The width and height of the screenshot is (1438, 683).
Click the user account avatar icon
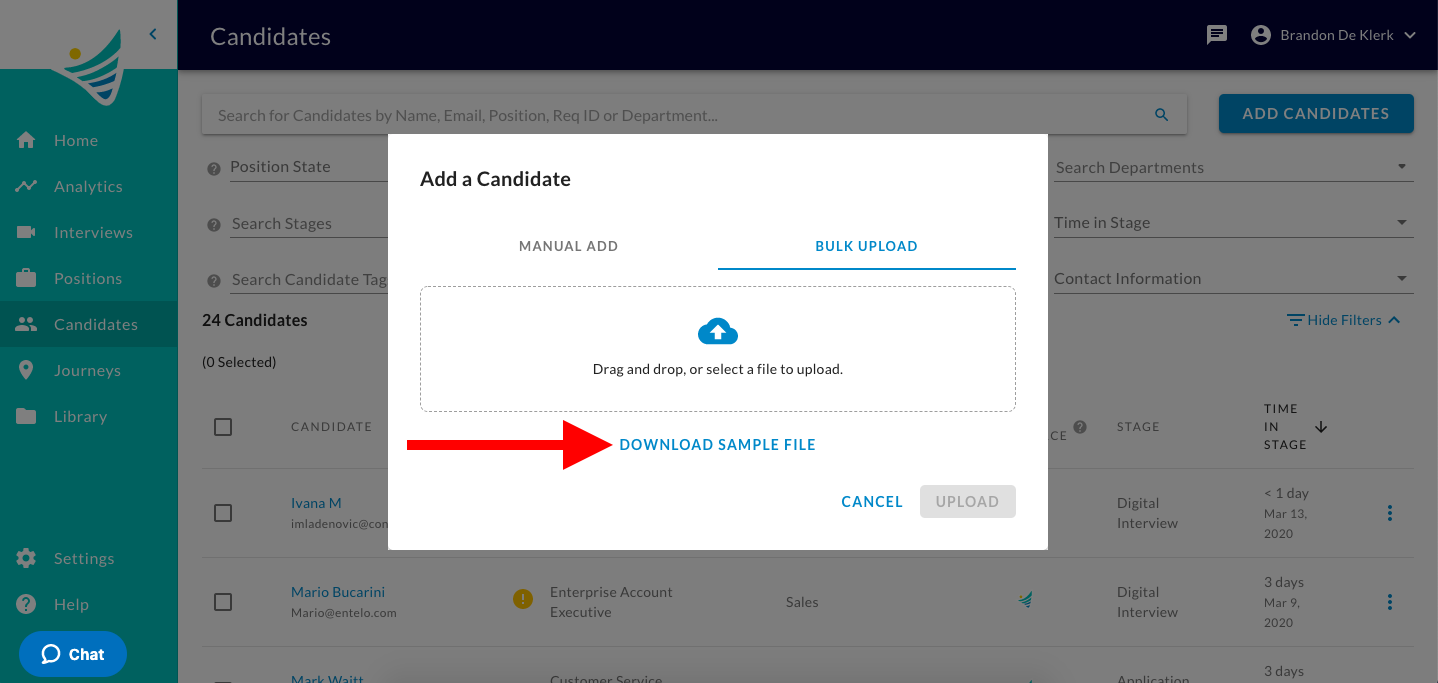[x=1261, y=35]
